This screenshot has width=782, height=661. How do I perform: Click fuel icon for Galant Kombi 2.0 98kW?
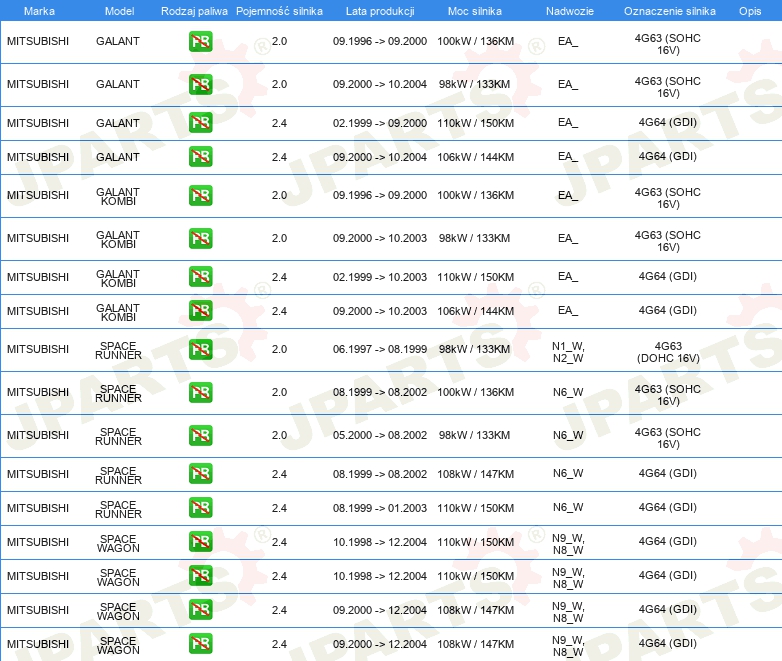(x=200, y=238)
